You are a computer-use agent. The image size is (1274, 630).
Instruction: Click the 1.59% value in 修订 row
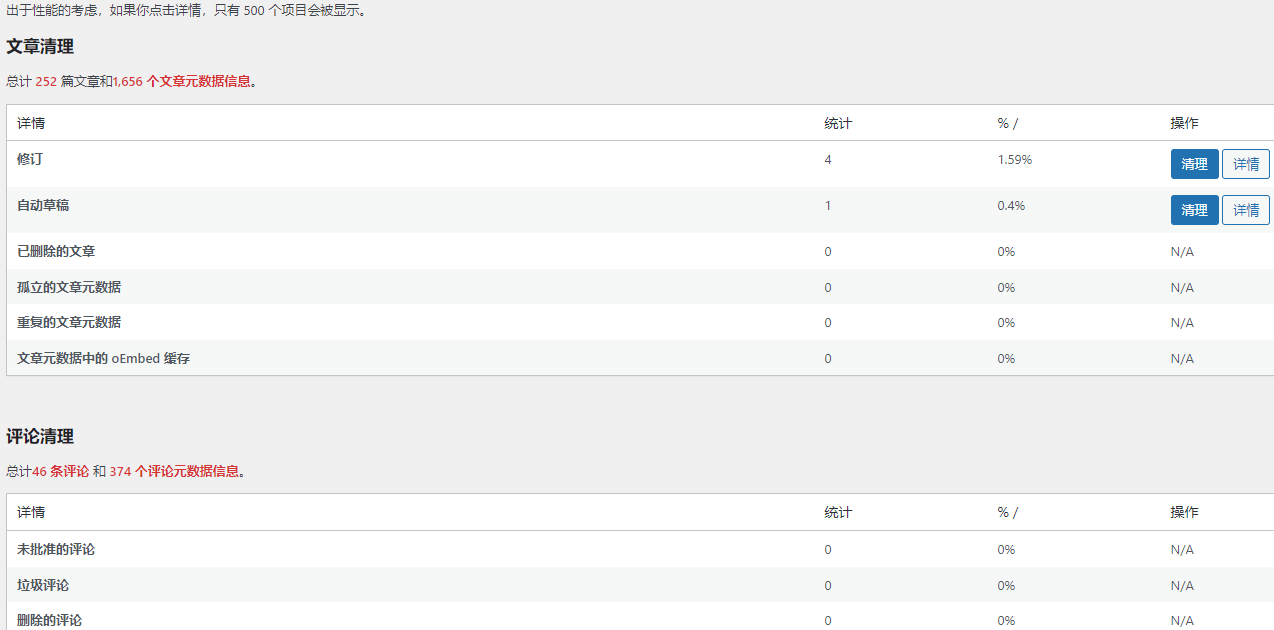point(1014,160)
